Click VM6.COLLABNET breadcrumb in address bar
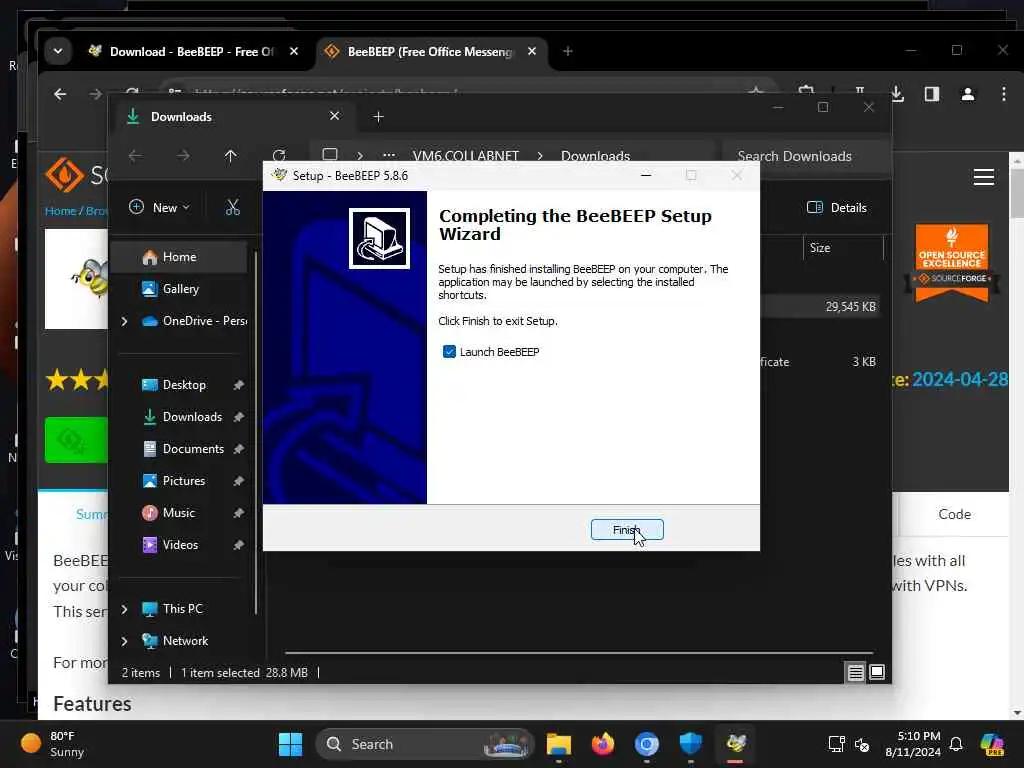 point(466,156)
